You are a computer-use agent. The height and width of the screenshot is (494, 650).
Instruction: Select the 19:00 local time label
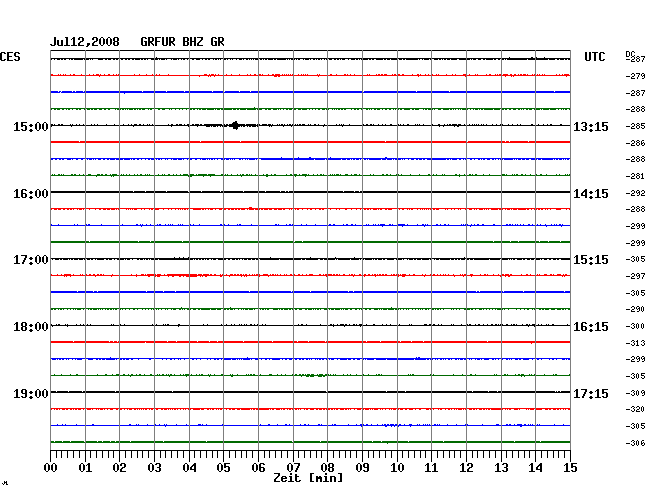click(31, 393)
